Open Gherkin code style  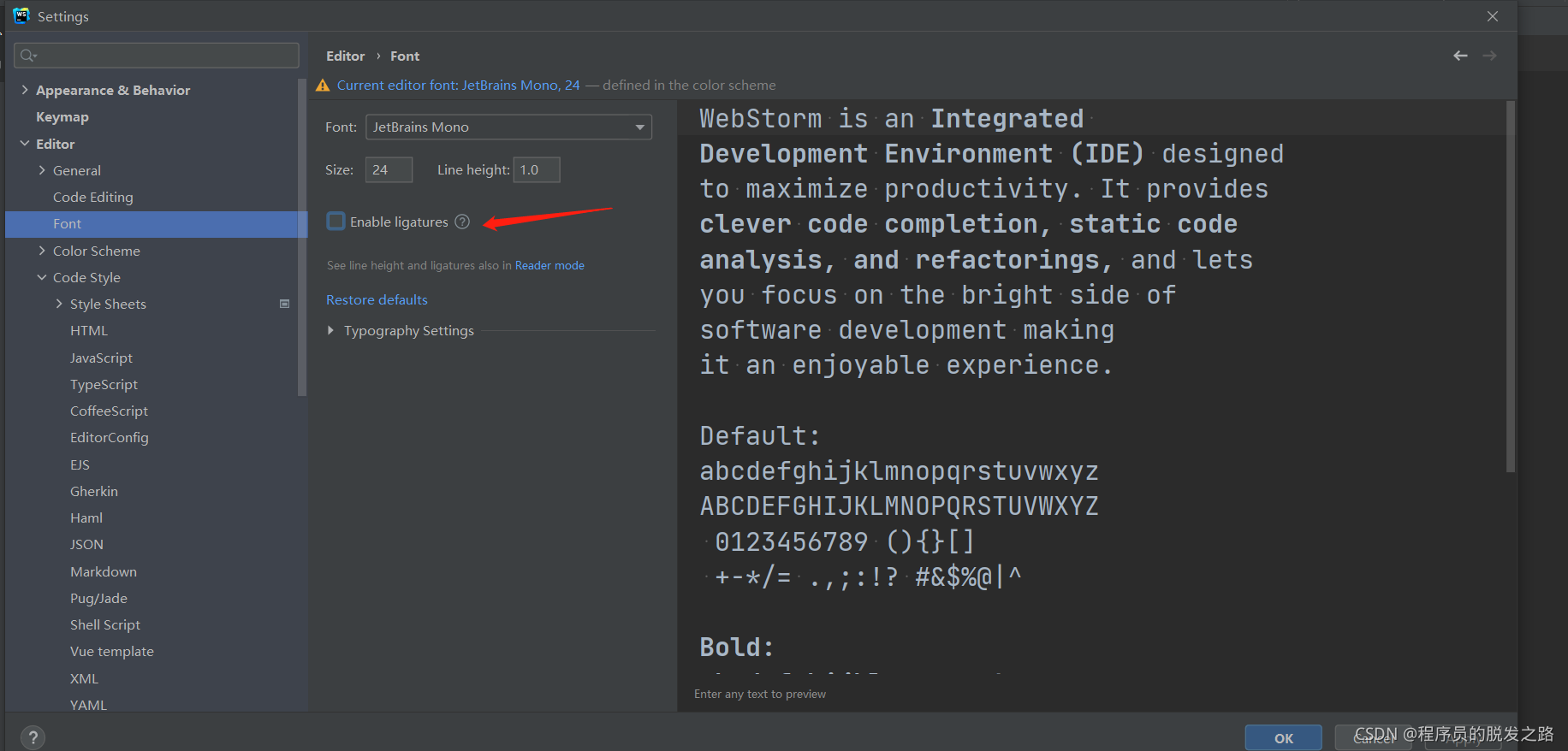(x=94, y=491)
